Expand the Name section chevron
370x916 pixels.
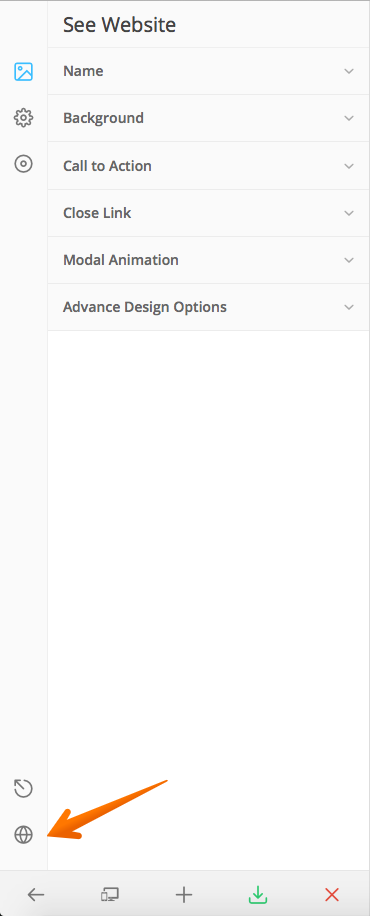tap(349, 71)
